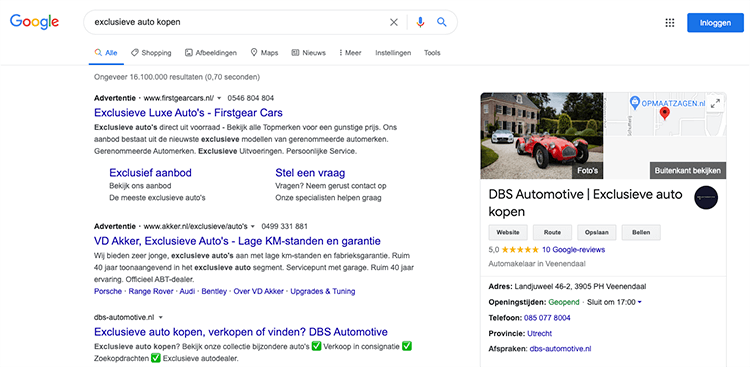Open the Exclusief aanbod sitelink
The height and width of the screenshot is (367, 750).
coord(150,173)
